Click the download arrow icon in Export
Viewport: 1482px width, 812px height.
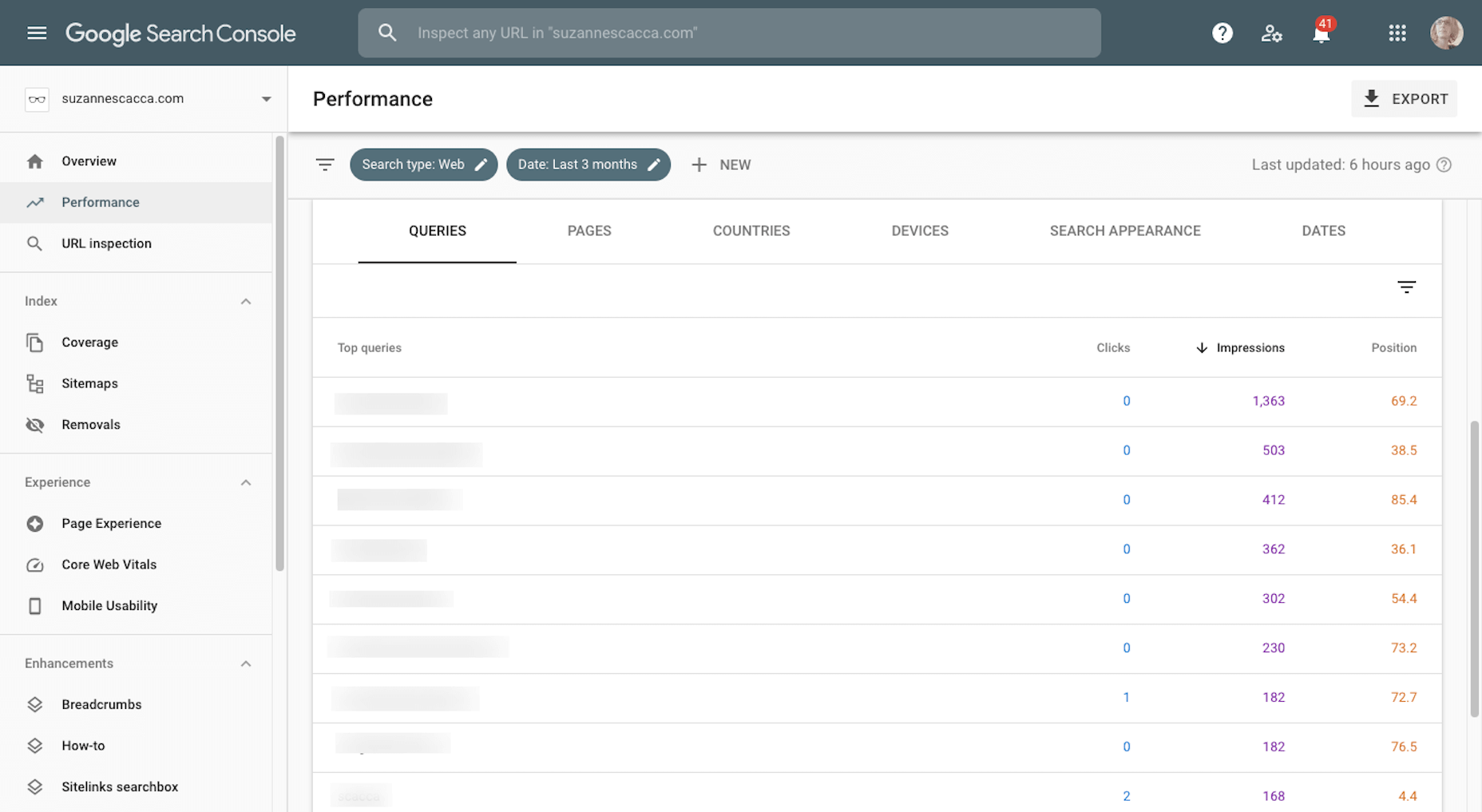click(x=1371, y=98)
